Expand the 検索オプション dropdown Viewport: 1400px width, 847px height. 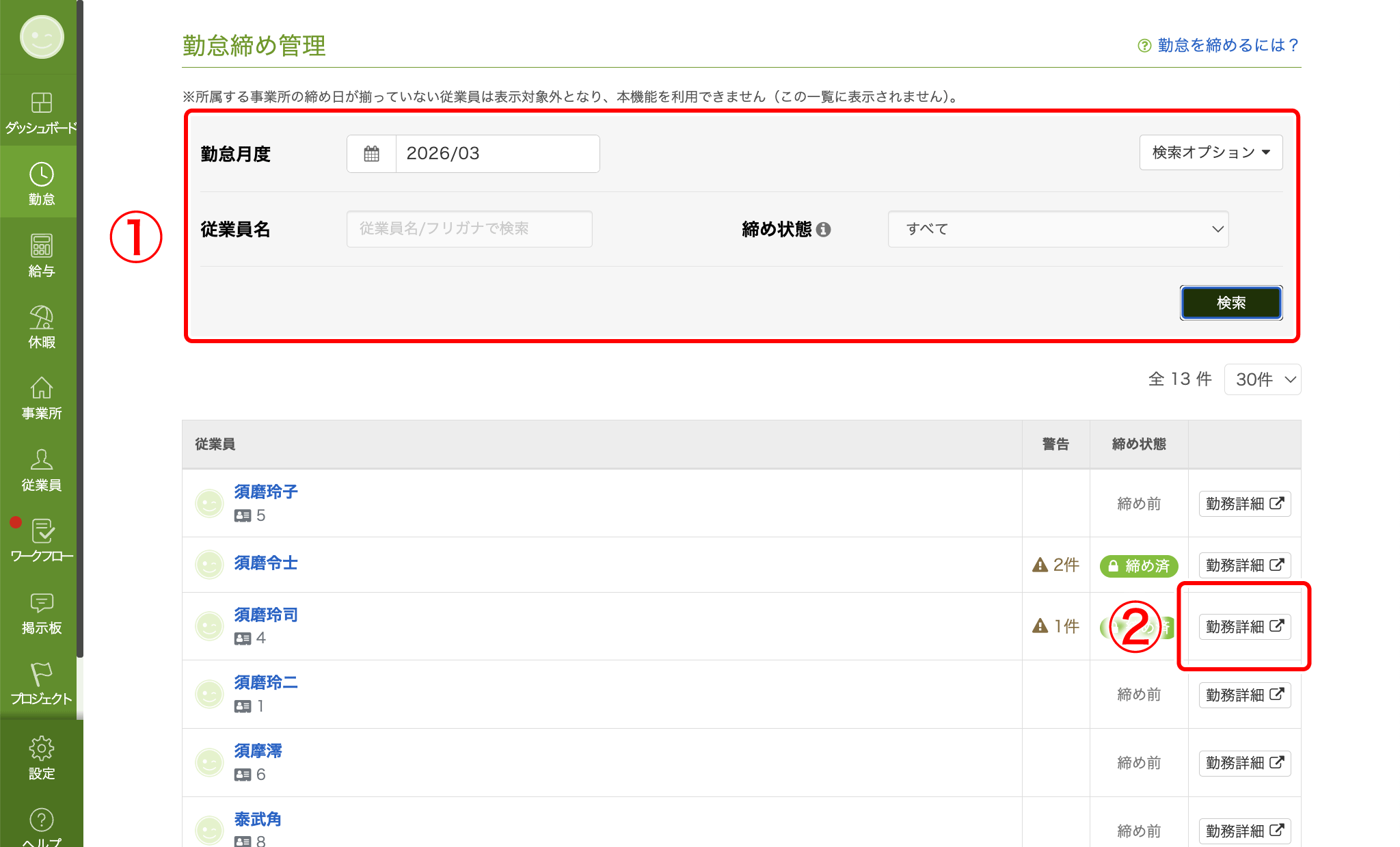[x=1211, y=152]
